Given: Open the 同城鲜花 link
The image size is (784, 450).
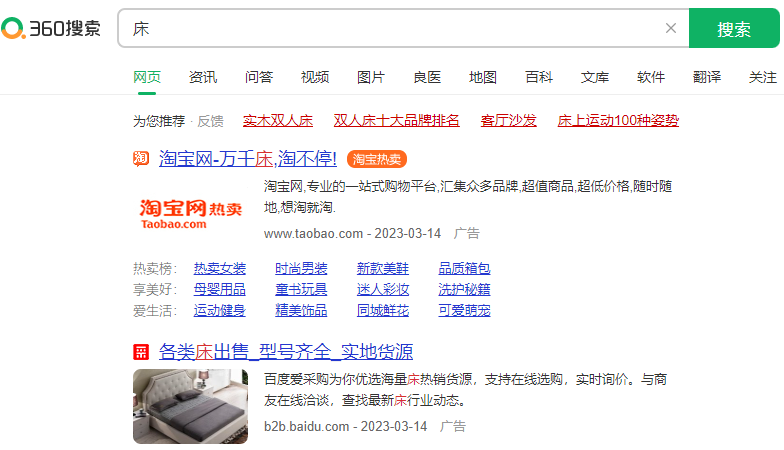Looking at the screenshot, I should coord(383,310).
